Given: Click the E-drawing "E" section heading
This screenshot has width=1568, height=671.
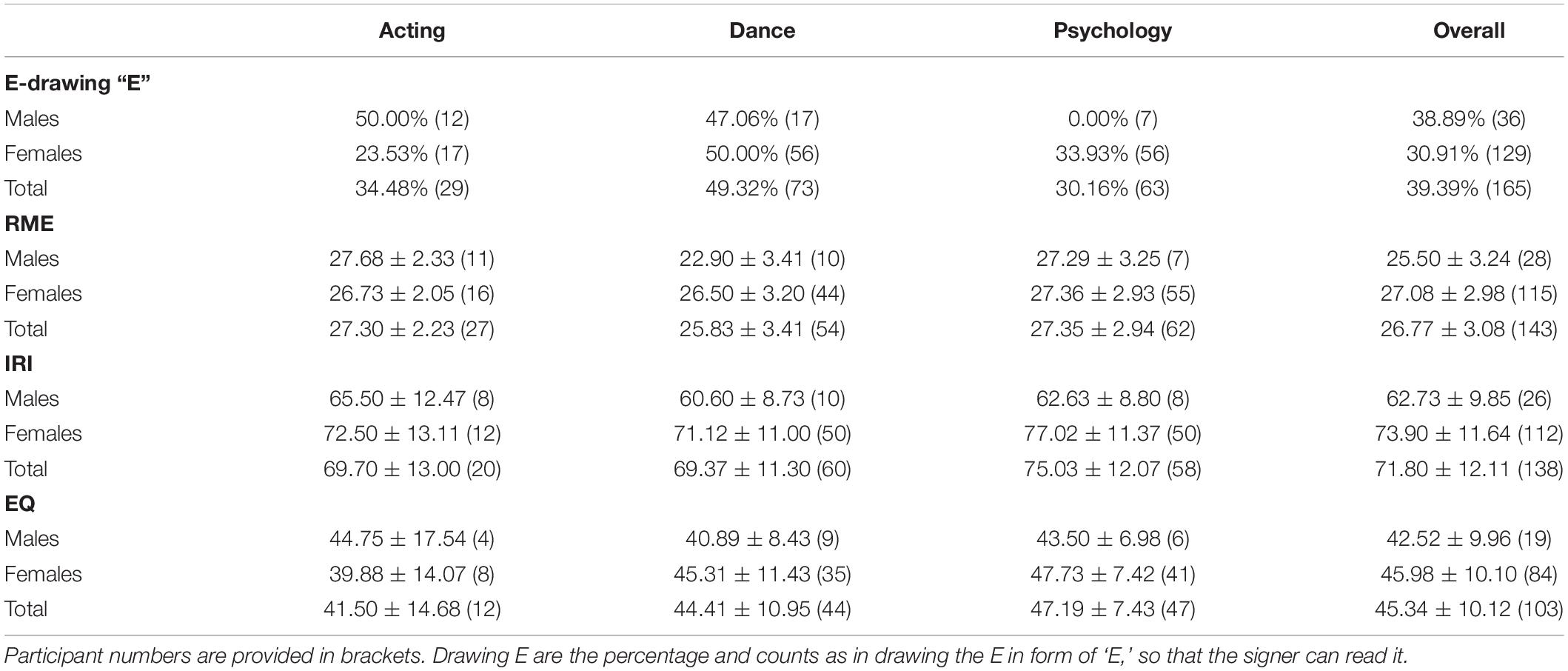Looking at the screenshot, I should [x=78, y=83].
